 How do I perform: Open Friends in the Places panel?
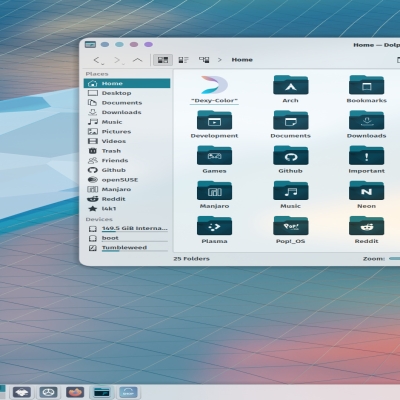click(x=127, y=161)
